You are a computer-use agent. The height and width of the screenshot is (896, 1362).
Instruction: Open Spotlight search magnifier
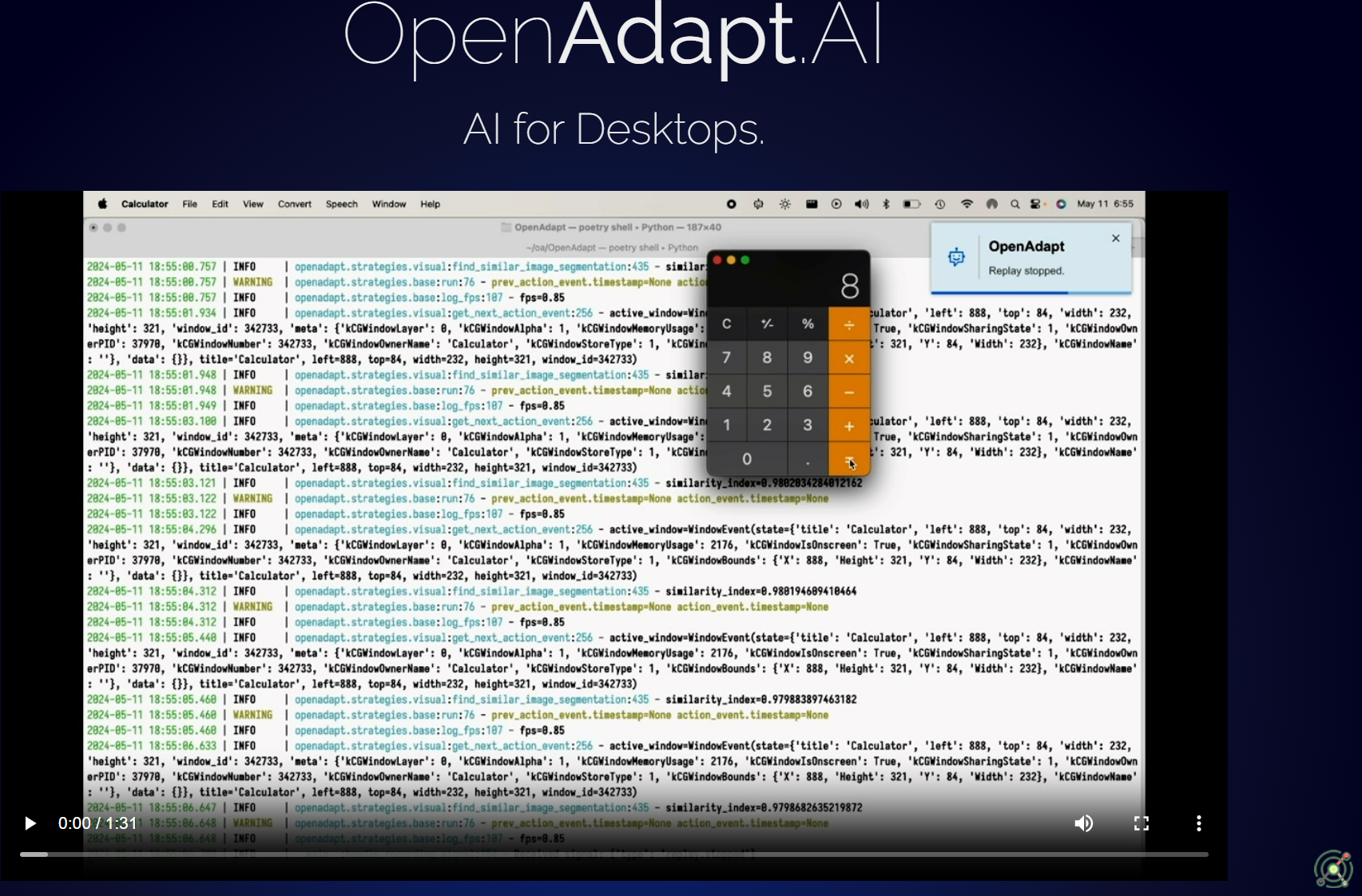pos(1015,204)
